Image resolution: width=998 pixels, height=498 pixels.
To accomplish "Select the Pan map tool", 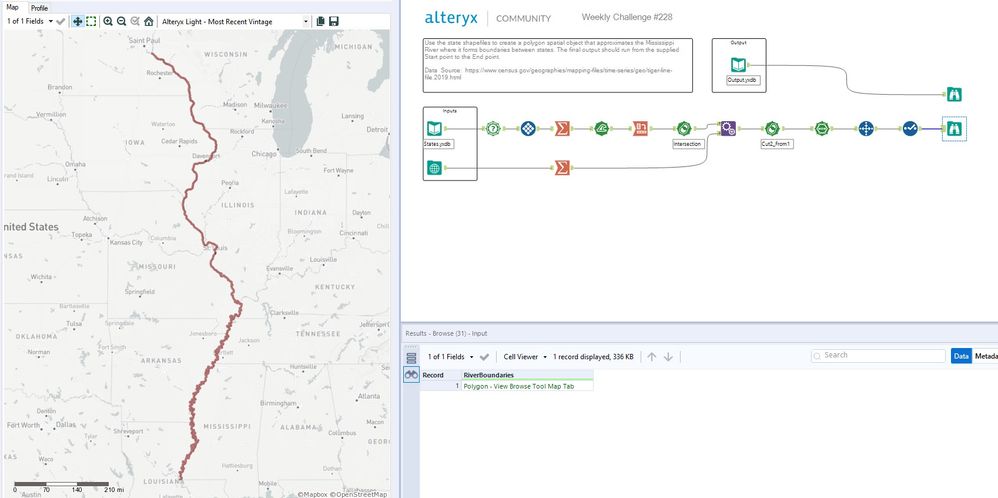I will click(x=78, y=21).
